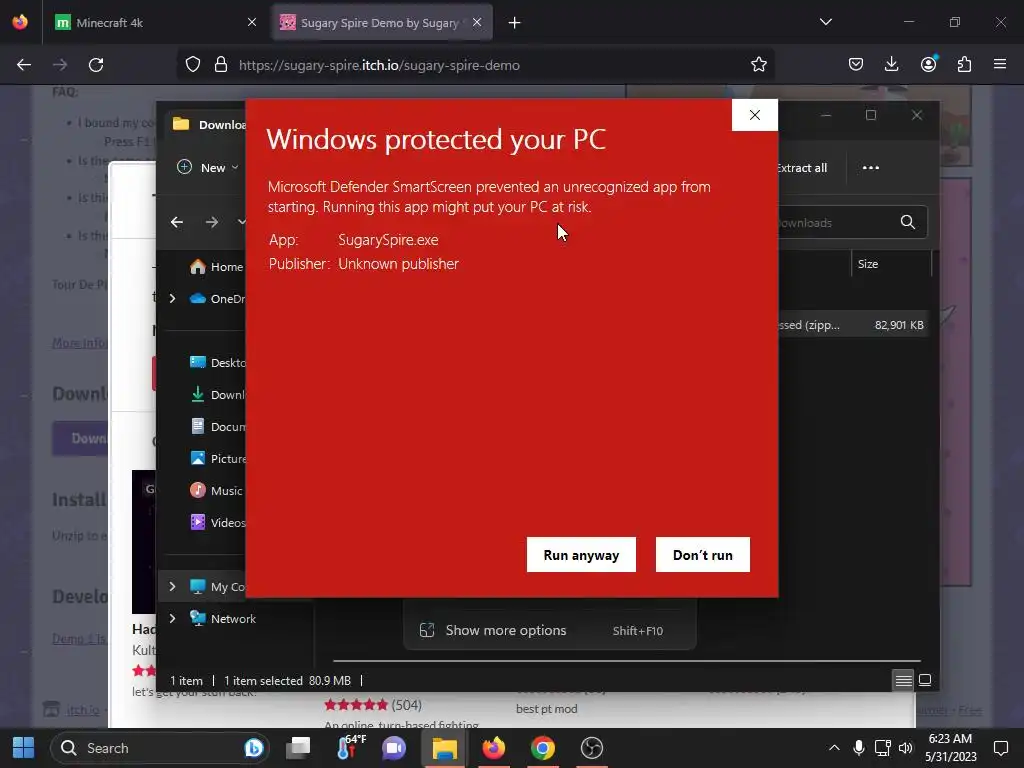This screenshot has height=768, width=1024.
Task: Go back in Firefox
Action: [x=24, y=65]
